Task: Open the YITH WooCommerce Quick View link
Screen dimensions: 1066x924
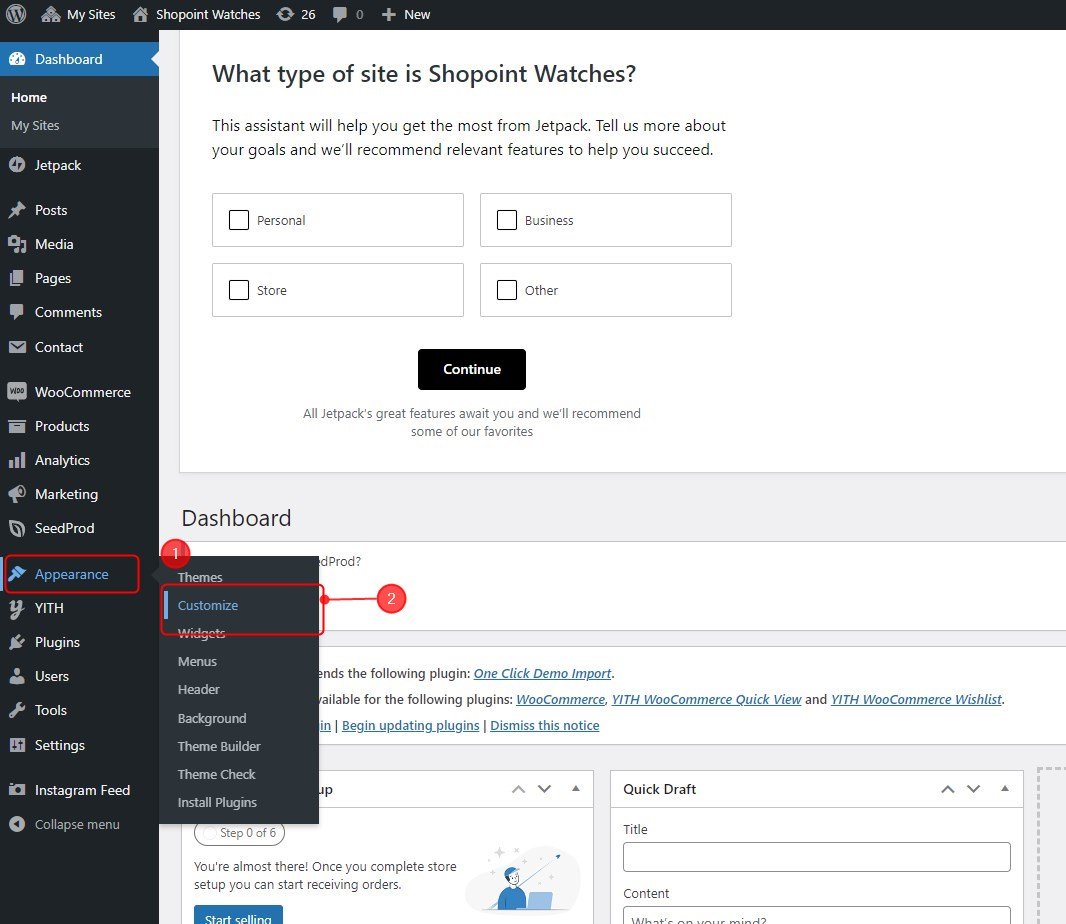Action: tap(706, 699)
